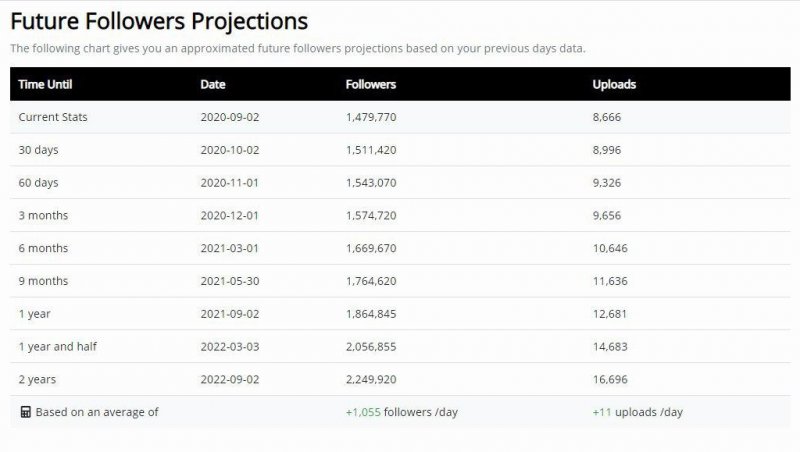The width and height of the screenshot is (800, 452).
Task: Click the "3 months" row label
Action: (x=43, y=215)
